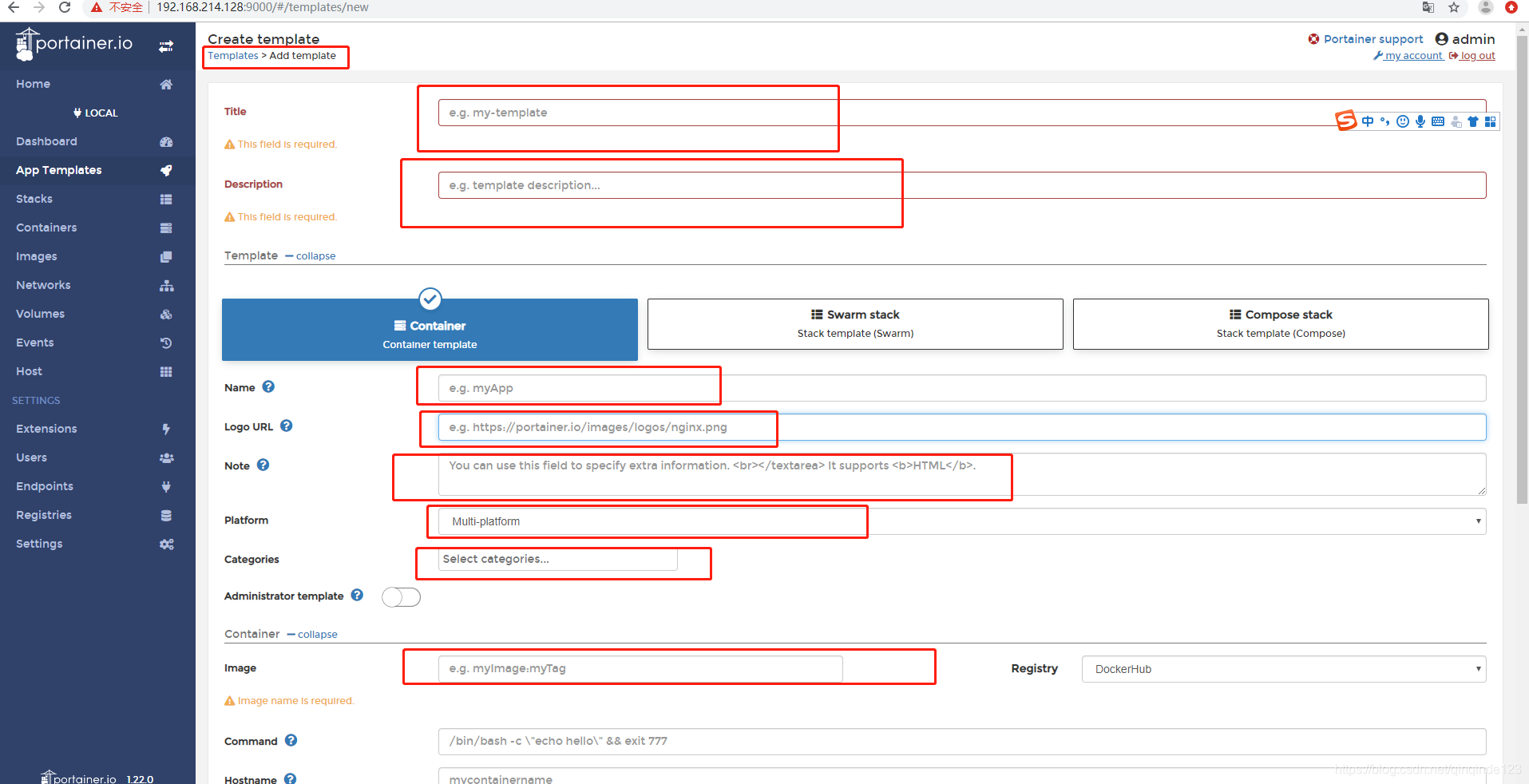Click the browser bookmark star icon
The width and height of the screenshot is (1529, 784).
pyautogui.click(x=1454, y=7)
